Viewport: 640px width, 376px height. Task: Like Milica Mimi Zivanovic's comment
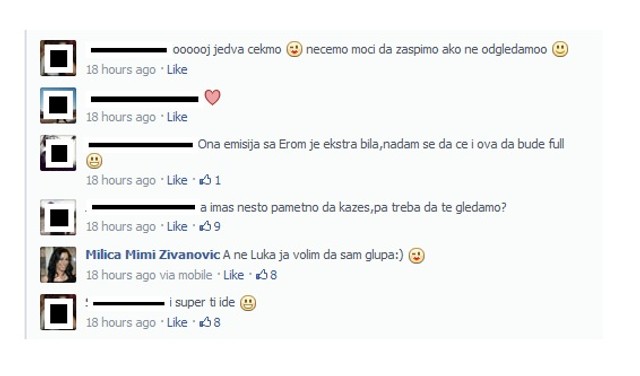click(x=233, y=275)
